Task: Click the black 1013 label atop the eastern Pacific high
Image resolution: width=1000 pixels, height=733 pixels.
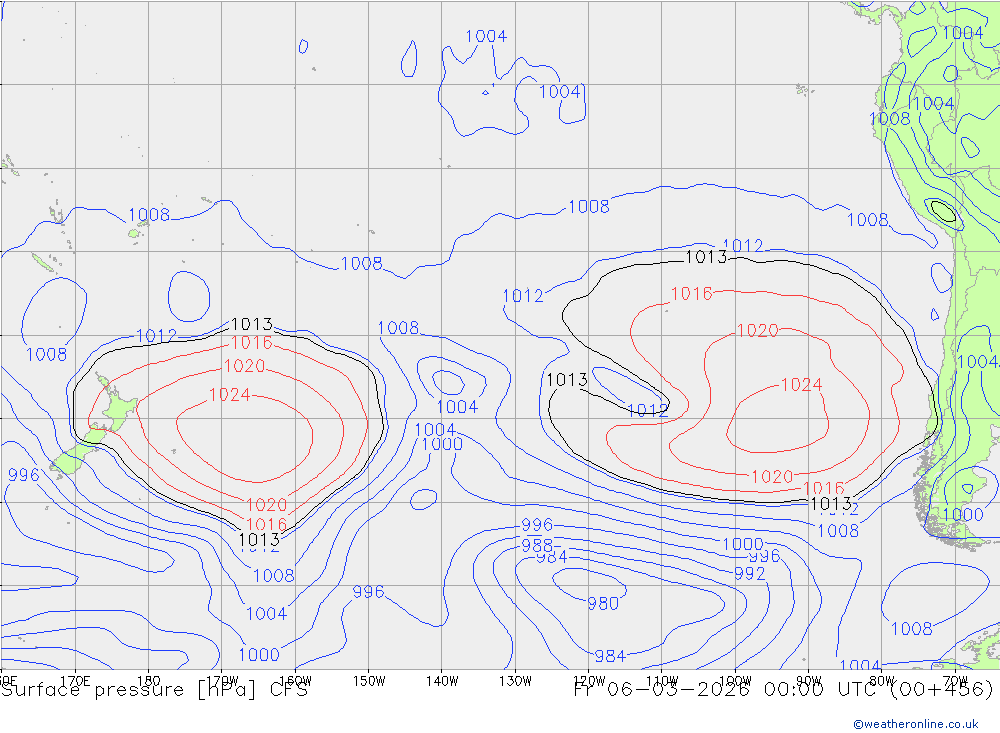Action: [x=706, y=257]
